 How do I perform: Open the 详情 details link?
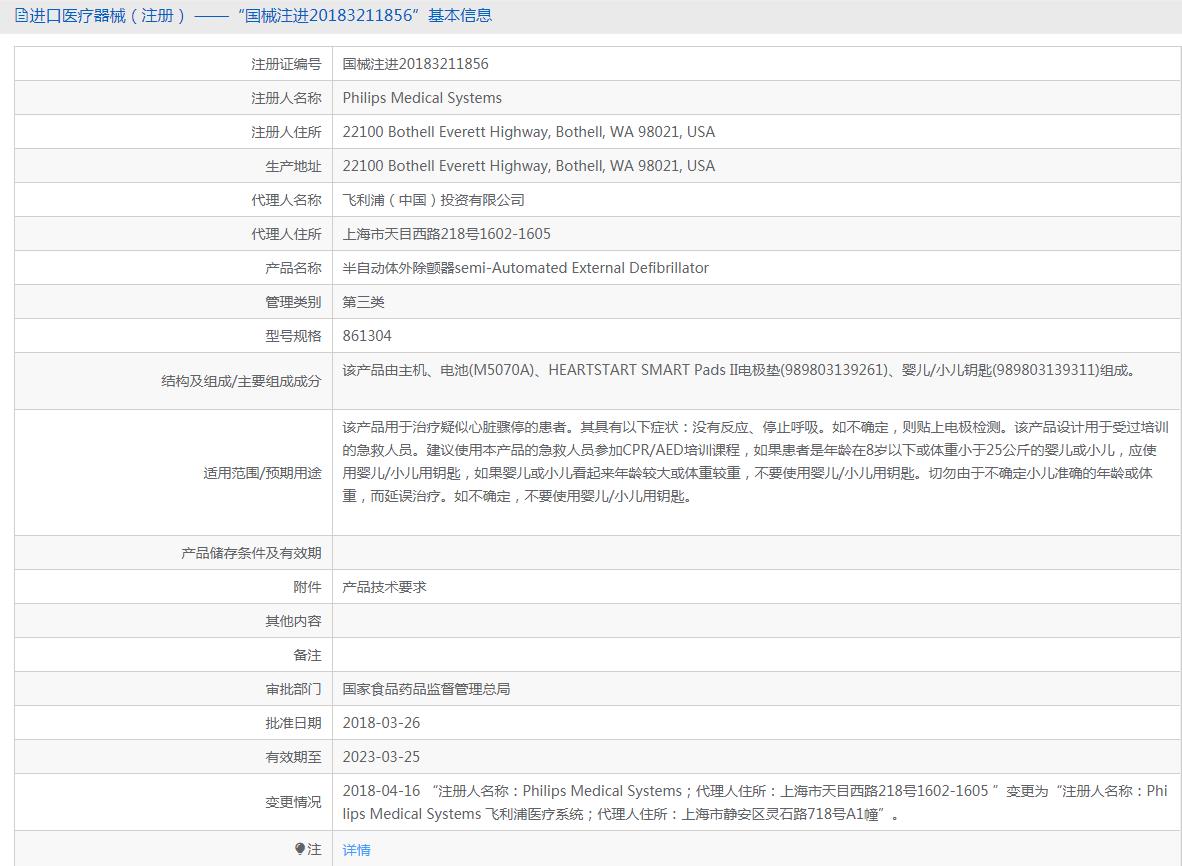(x=356, y=849)
